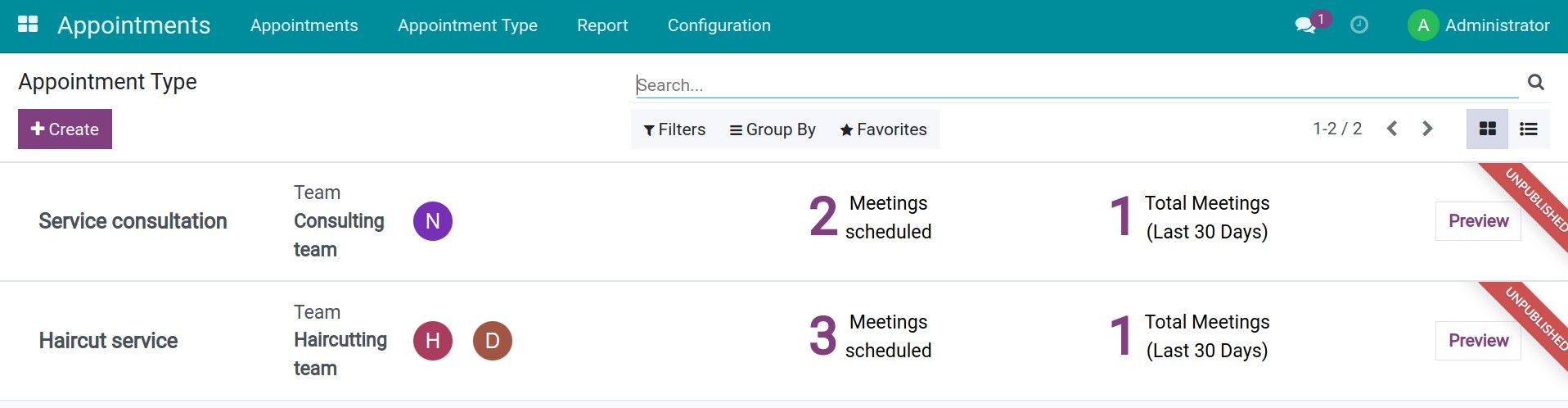Focus the Search input field
This screenshot has width=1568, height=408.
pyautogui.click(x=1077, y=85)
